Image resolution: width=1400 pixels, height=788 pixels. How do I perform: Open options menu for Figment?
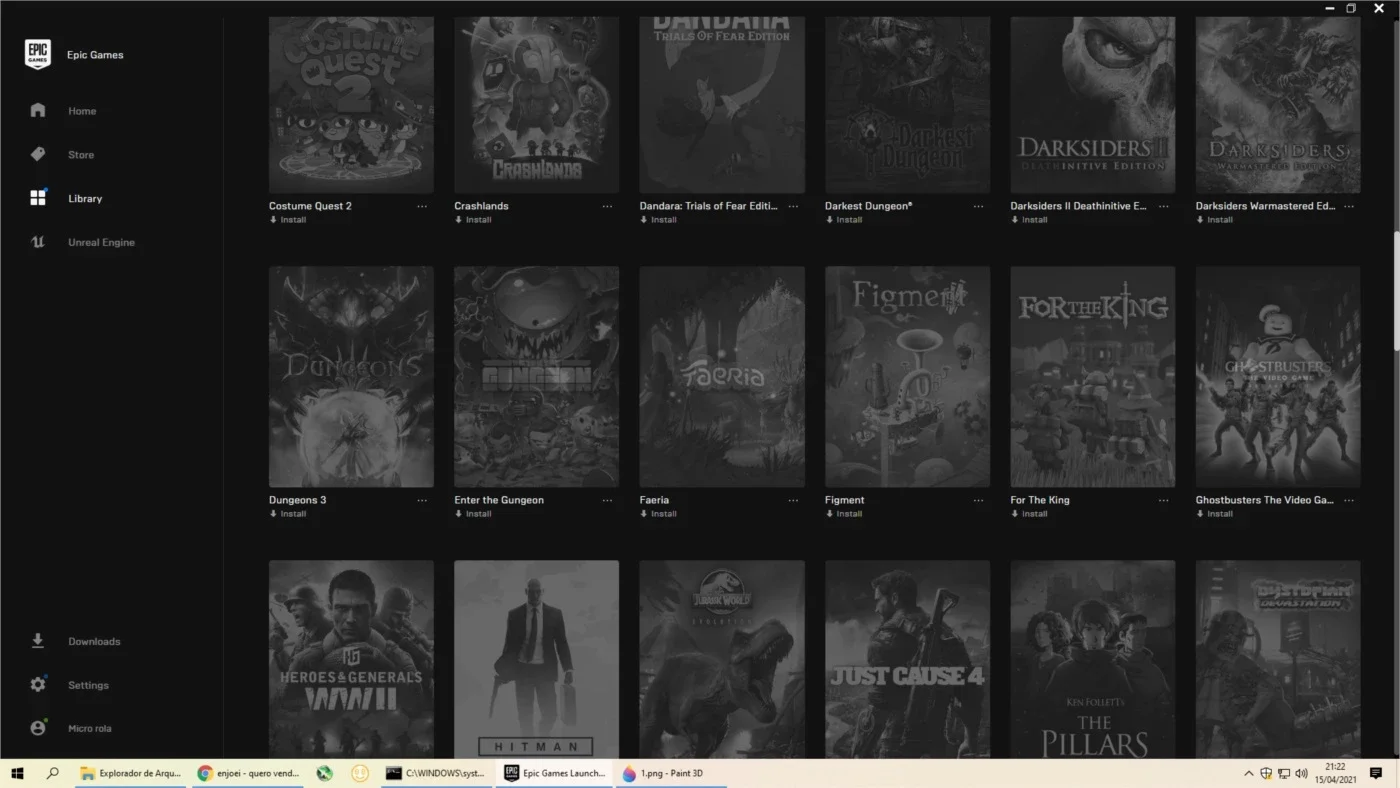978,500
